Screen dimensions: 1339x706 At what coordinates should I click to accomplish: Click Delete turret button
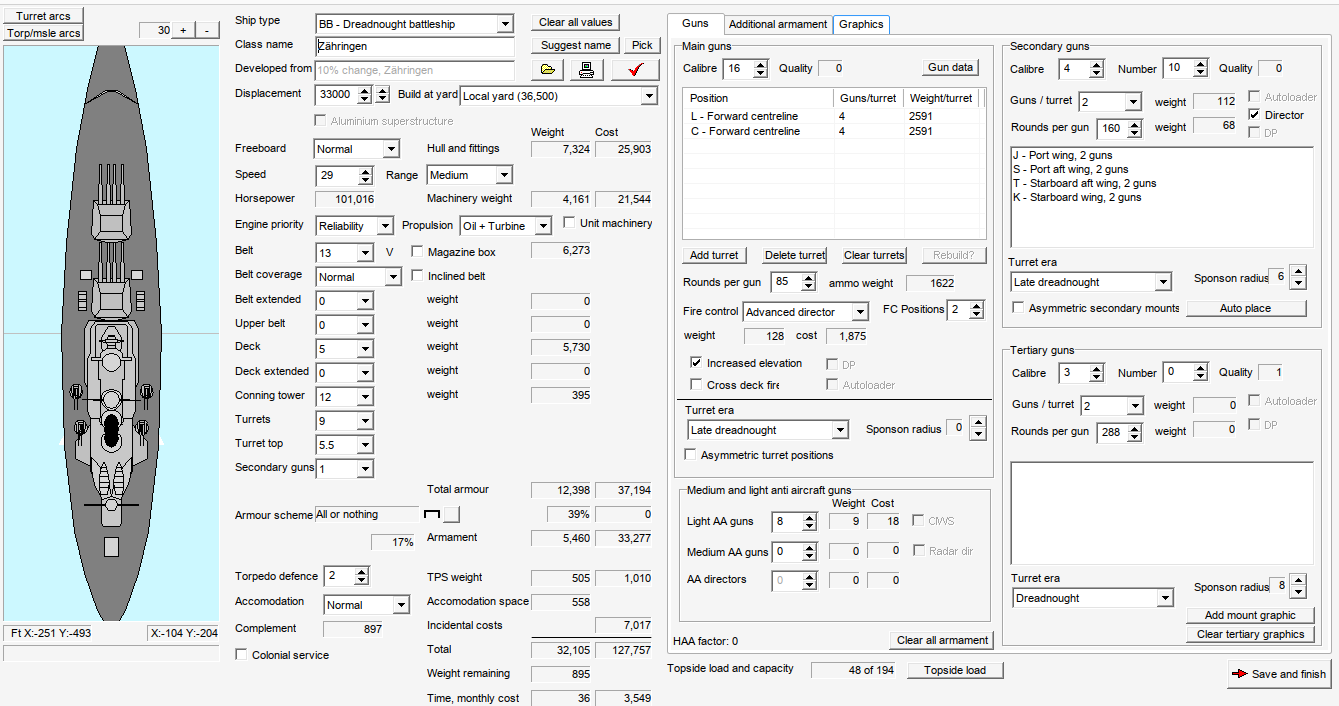coord(795,255)
